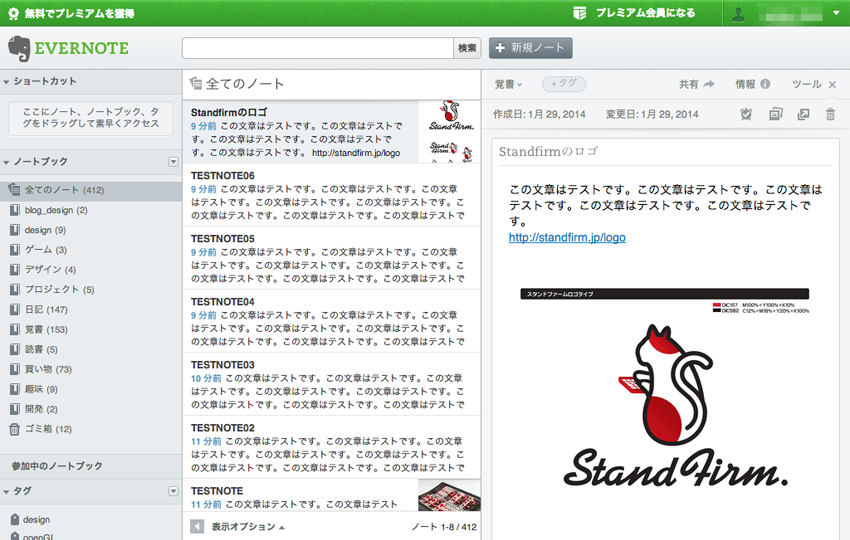The width and height of the screenshot is (850, 540).
Task: Collapse the ノートブック section triangle
Action: tap(7, 162)
